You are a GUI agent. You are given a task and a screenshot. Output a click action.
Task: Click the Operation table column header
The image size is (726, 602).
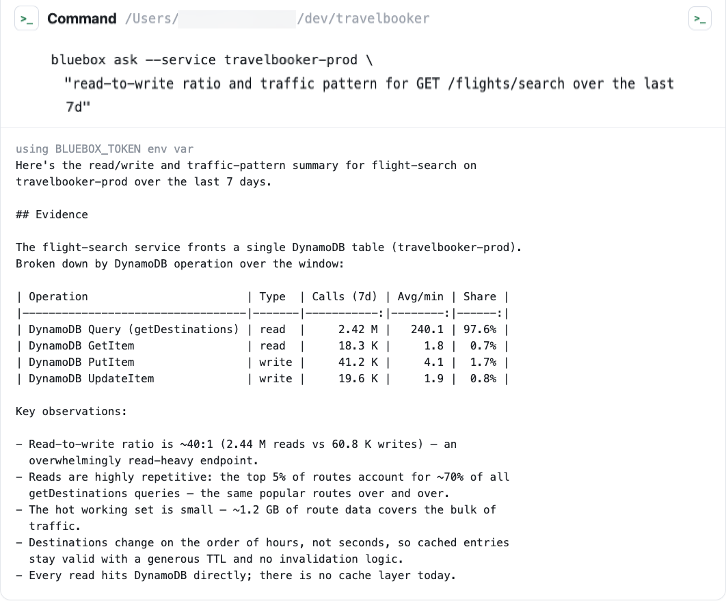pos(58,296)
